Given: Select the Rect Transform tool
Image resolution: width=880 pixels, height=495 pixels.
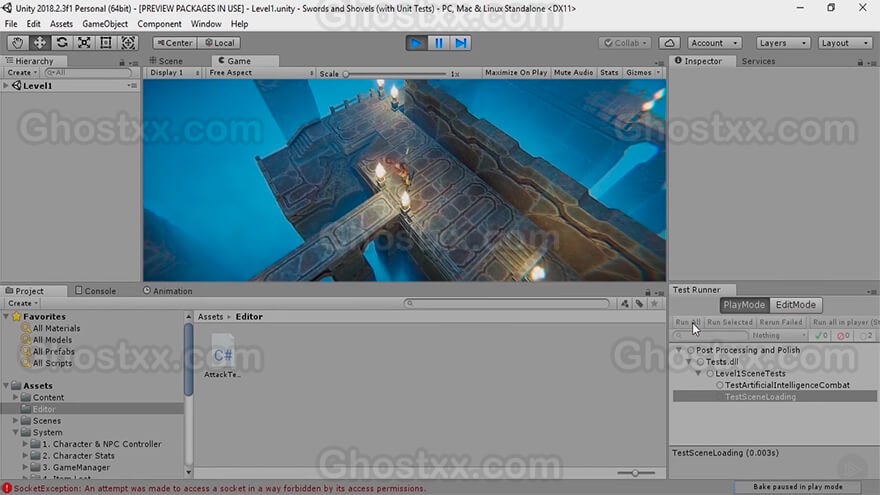Looking at the screenshot, I should [x=106, y=43].
